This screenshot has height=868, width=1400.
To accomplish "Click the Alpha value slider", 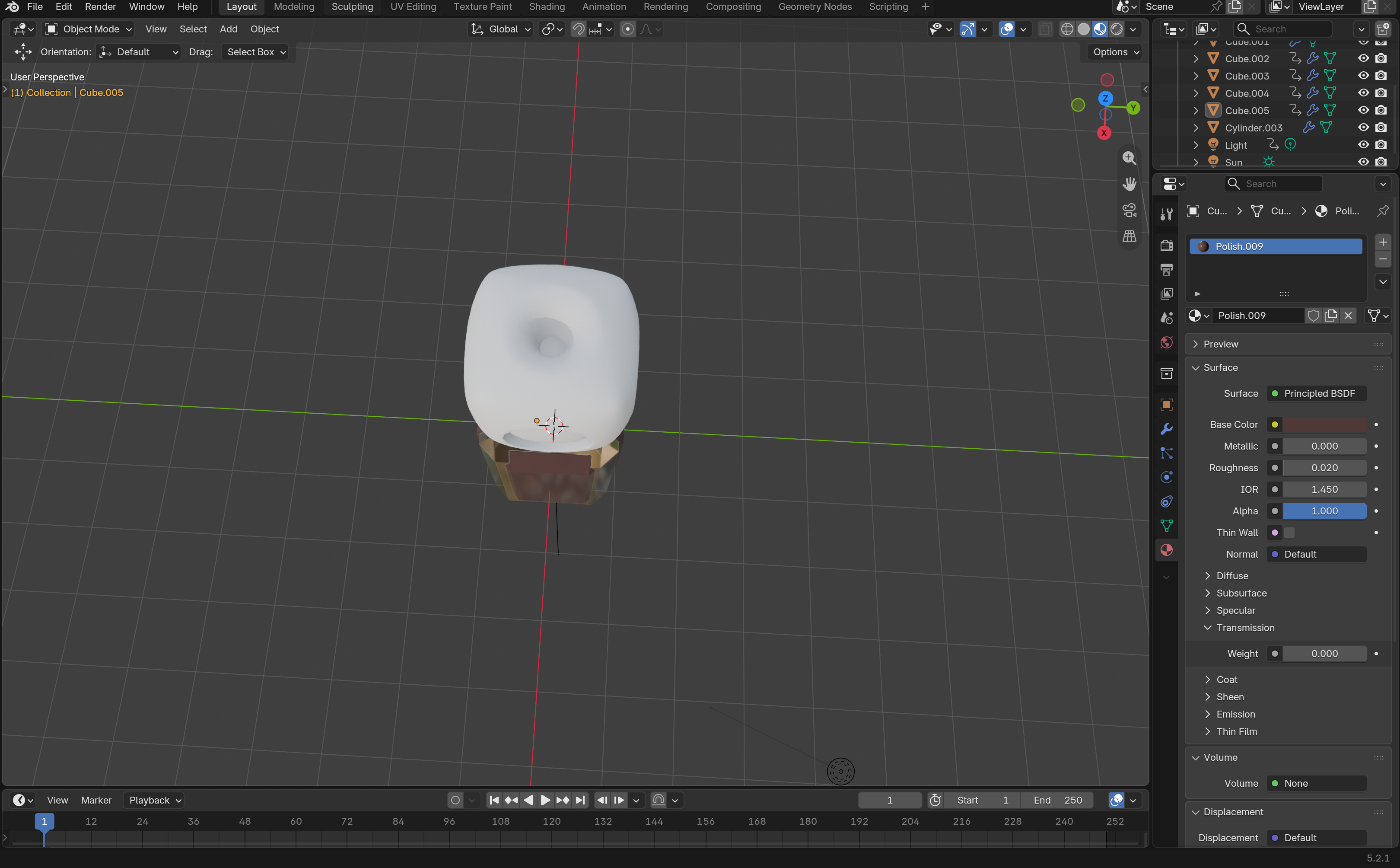I will [1324, 511].
